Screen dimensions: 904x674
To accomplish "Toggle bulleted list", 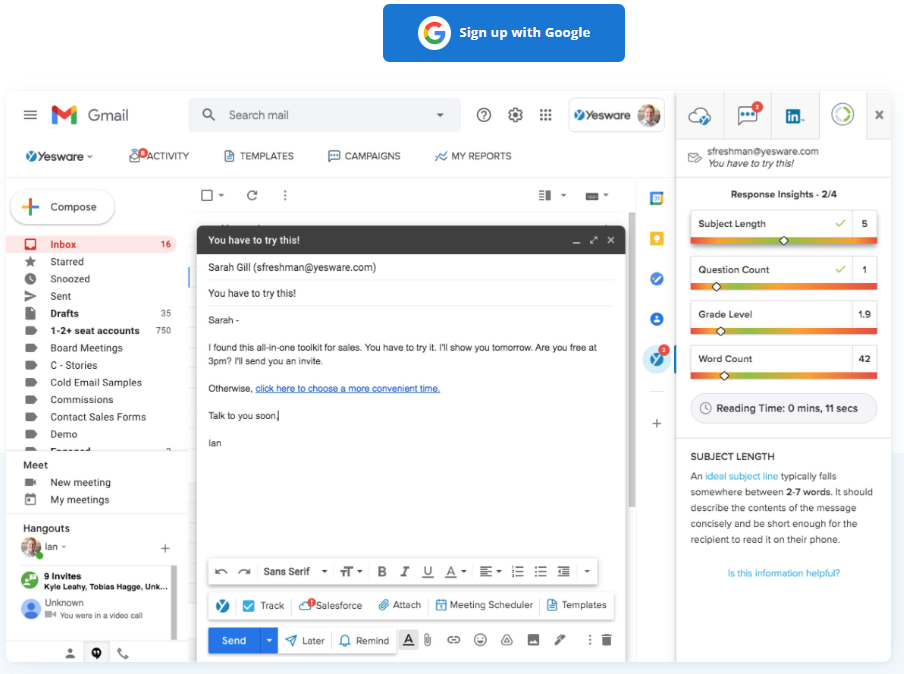I will click(540, 571).
